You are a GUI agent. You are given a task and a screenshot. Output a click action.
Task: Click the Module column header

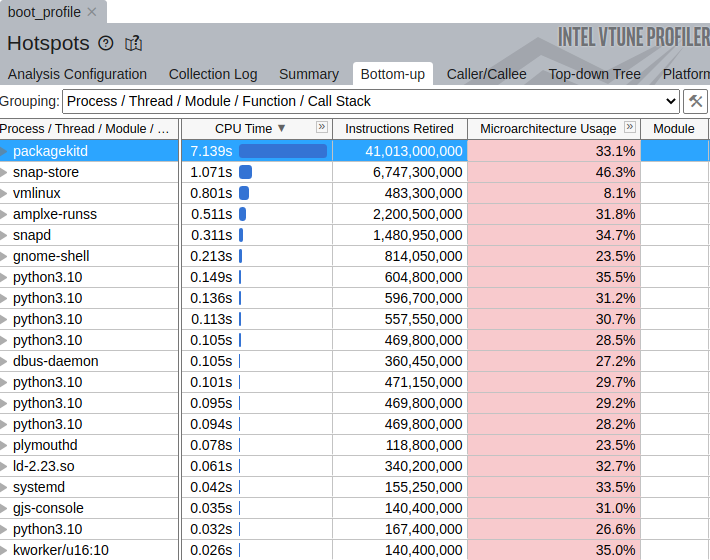point(674,129)
